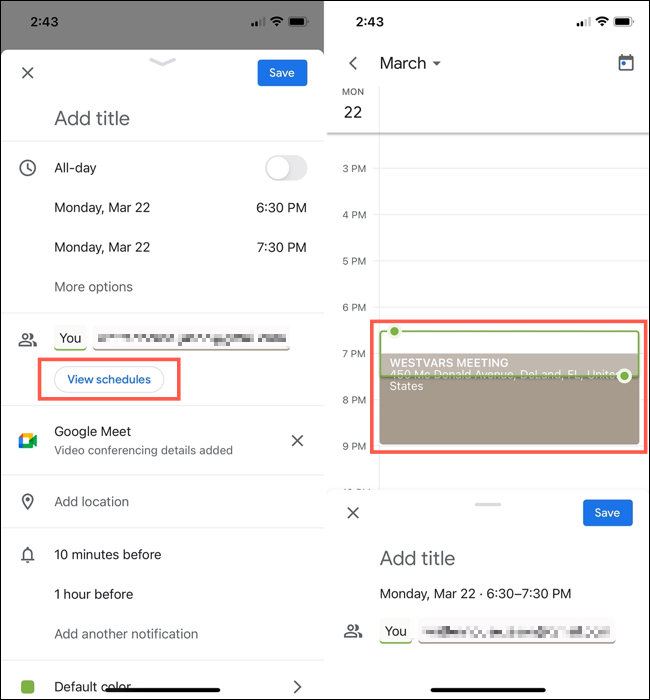Edit the 1 hour before notification

tap(94, 594)
